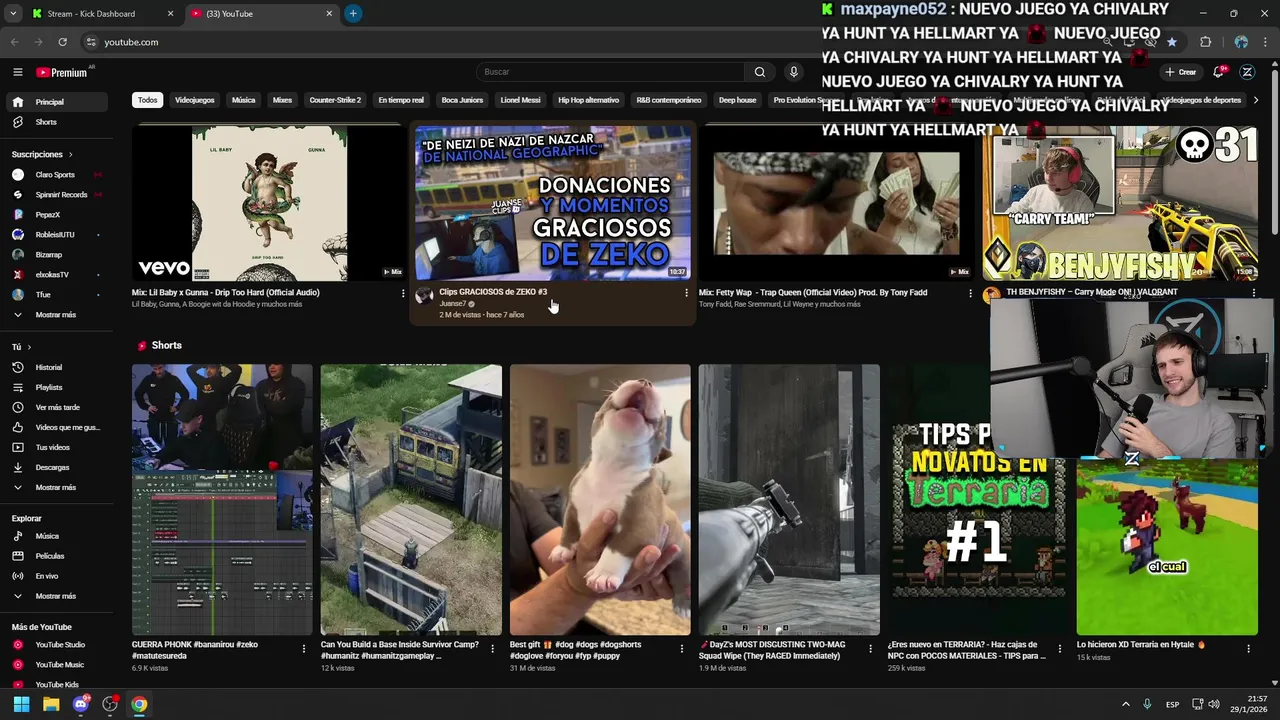The image size is (1280, 720).
Task: Open Películas under Explorar
Action: (58, 556)
